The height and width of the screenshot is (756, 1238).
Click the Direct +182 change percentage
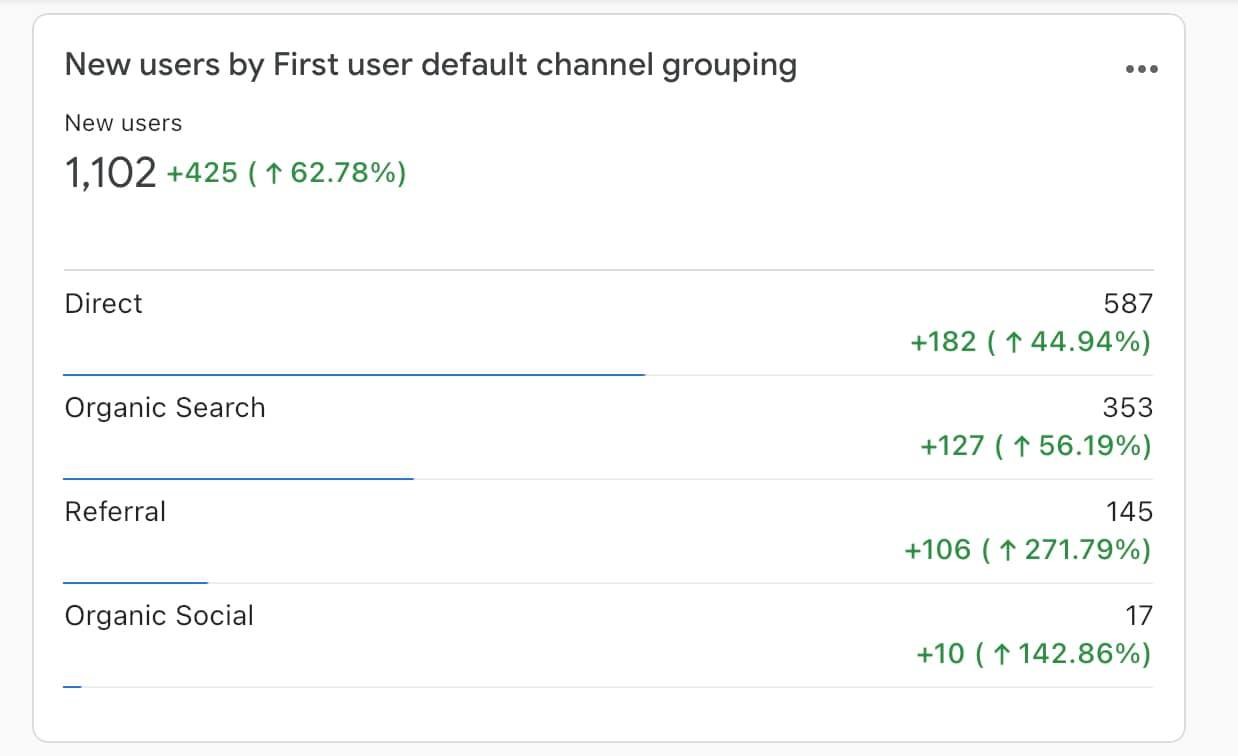pos(1030,342)
